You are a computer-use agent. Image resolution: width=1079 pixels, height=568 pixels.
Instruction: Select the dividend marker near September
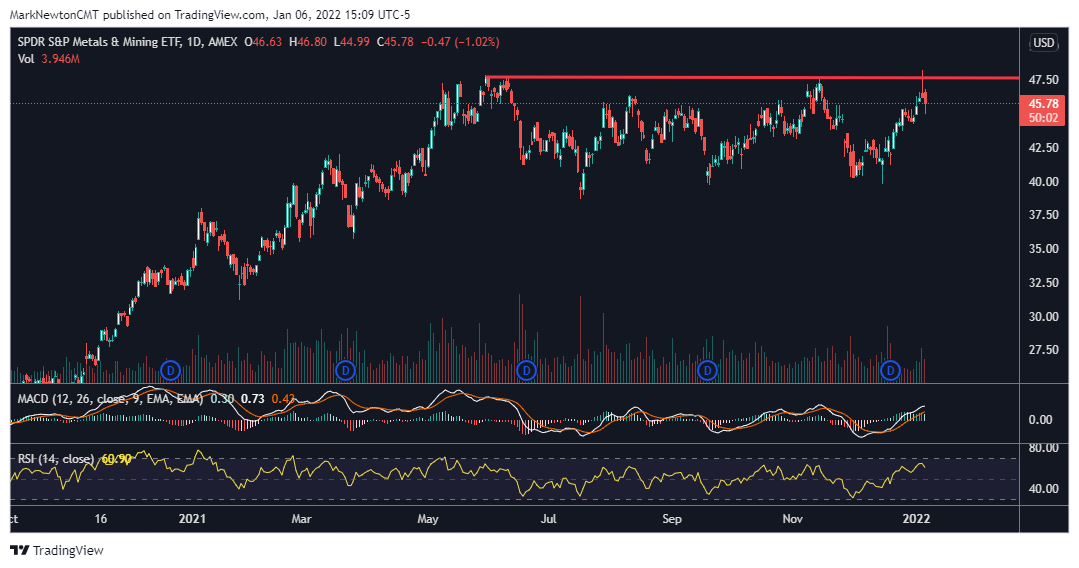click(x=707, y=370)
